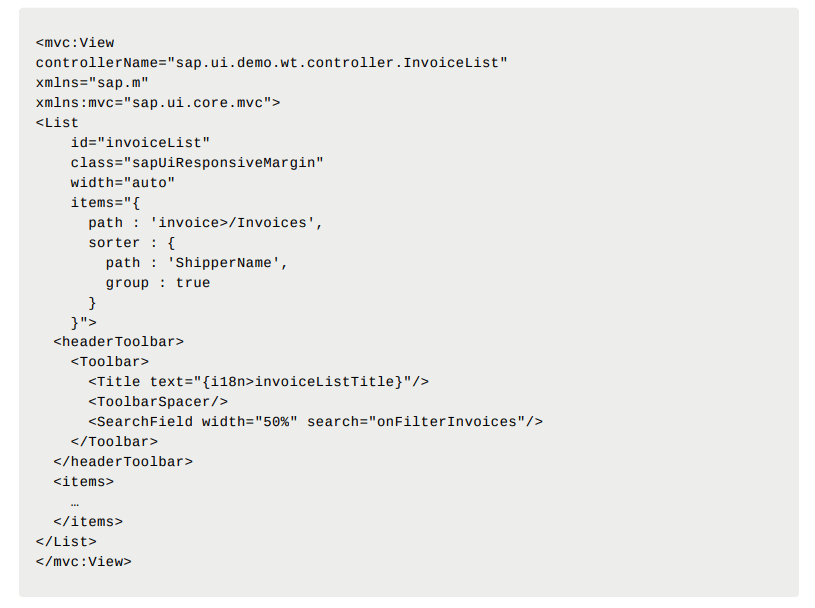The width and height of the screenshot is (815, 608).
Task: Click the xmlns="sap.m" line
Action: click(x=92, y=83)
